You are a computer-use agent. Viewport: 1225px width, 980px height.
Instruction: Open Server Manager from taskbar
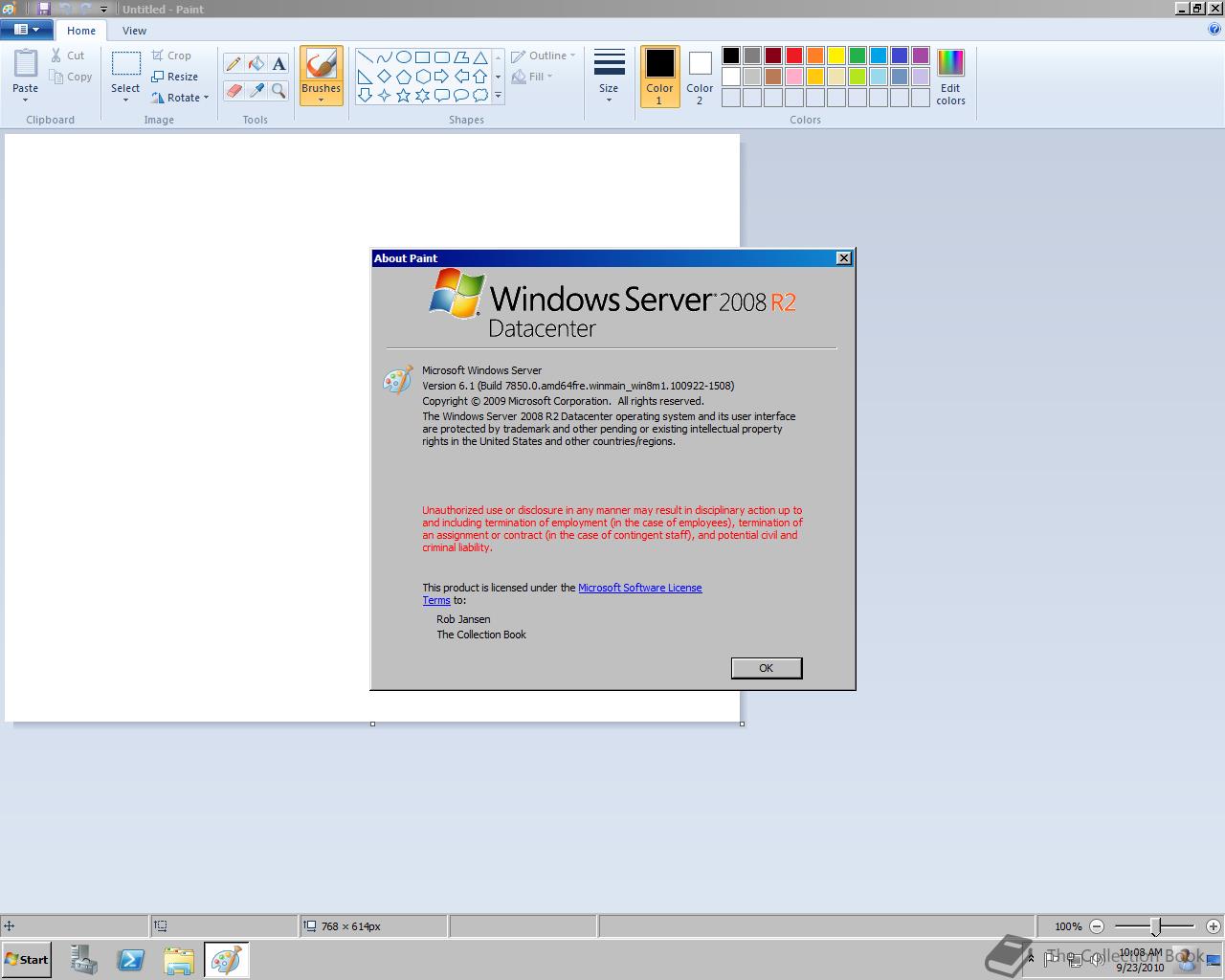point(84,960)
